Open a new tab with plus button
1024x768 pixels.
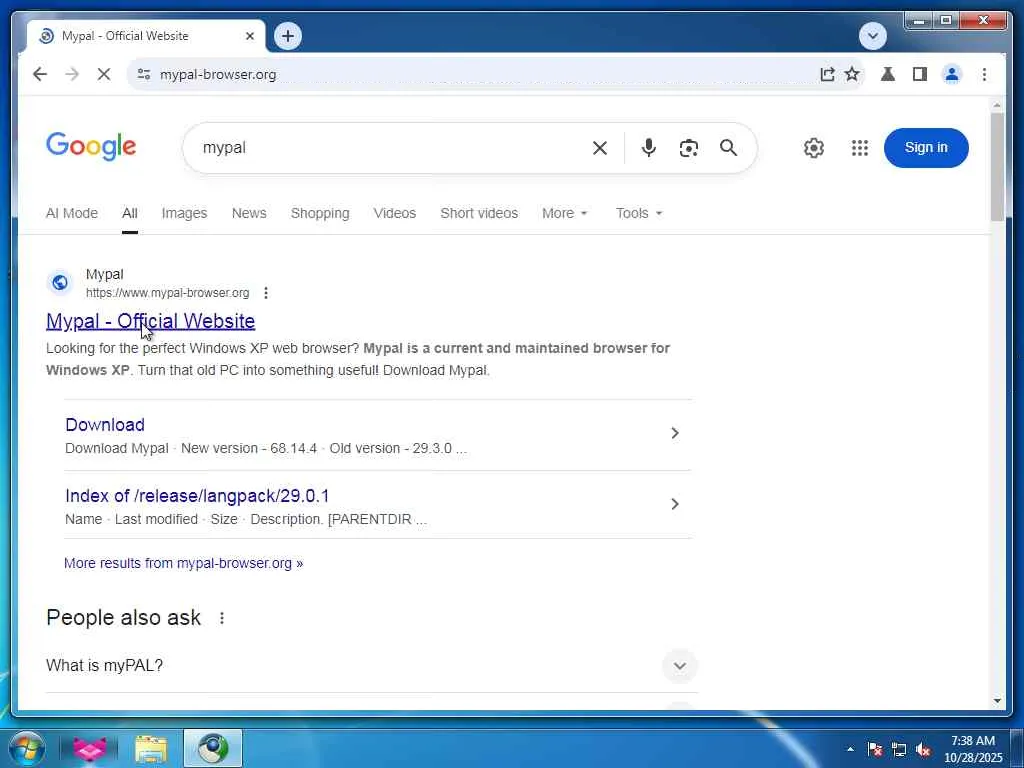click(288, 36)
